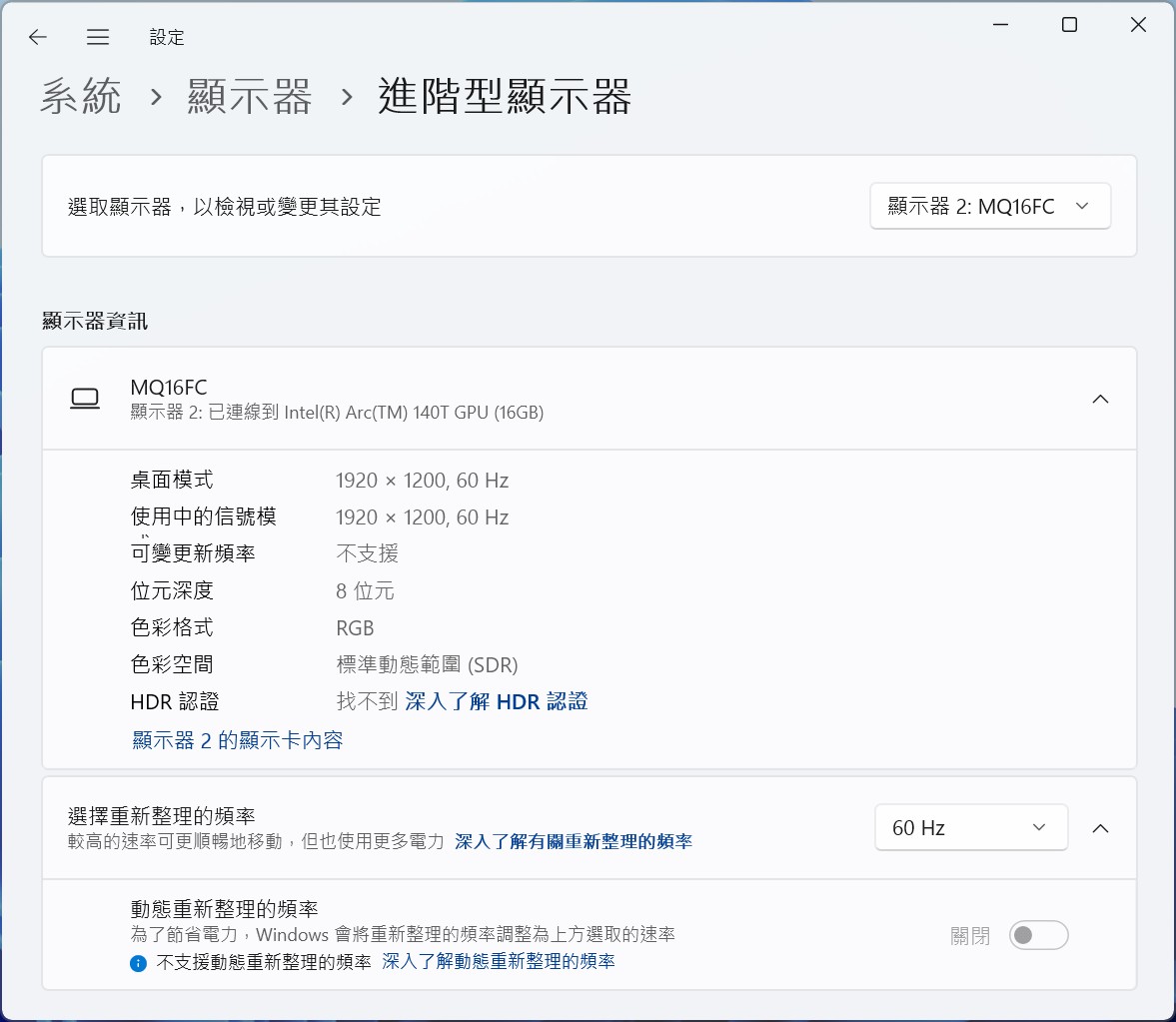The width and height of the screenshot is (1176, 1022).
Task: Click the 桌面模式 label
Action: coord(172,480)
